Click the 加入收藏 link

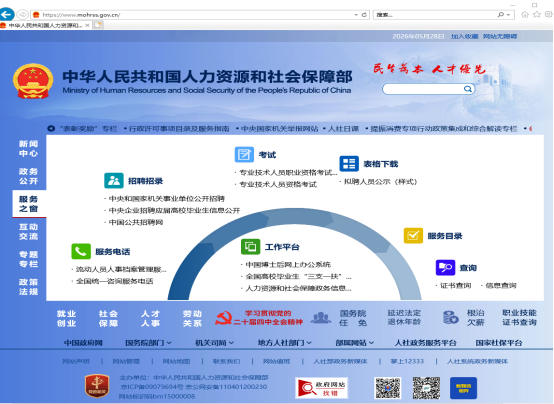(x=464, y=36)
